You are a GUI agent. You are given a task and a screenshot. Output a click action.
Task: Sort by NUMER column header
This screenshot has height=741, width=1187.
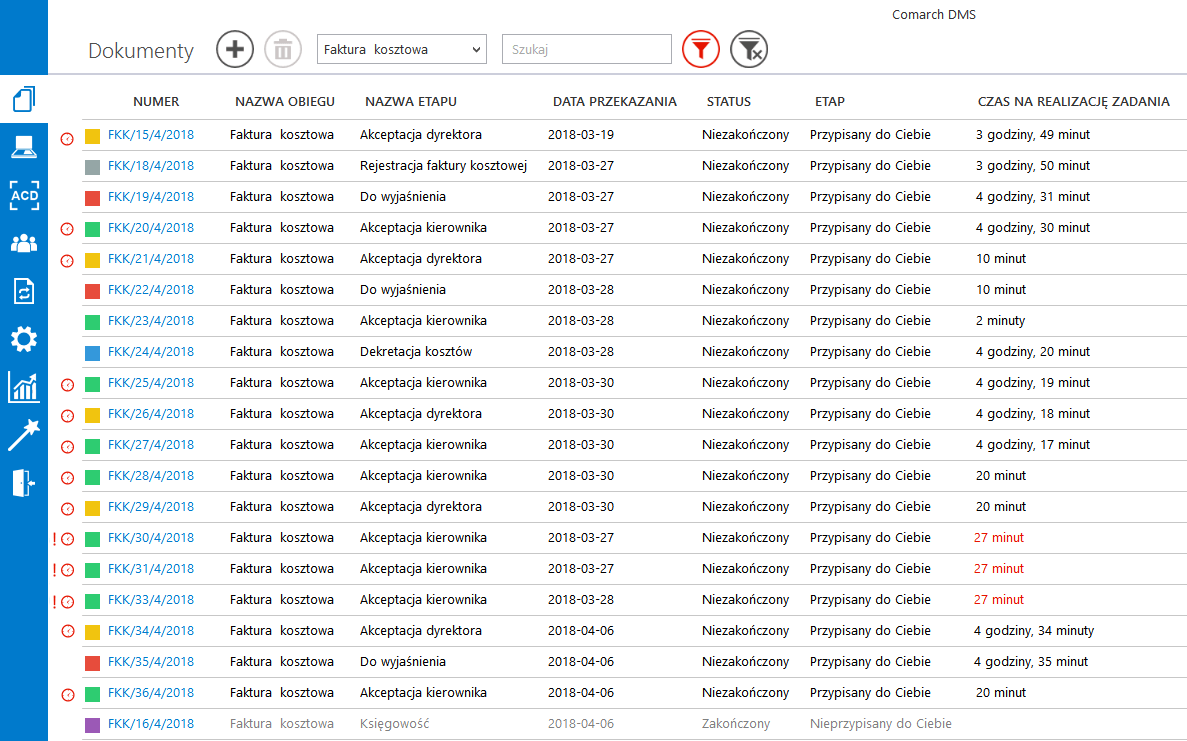click(156, 101)
